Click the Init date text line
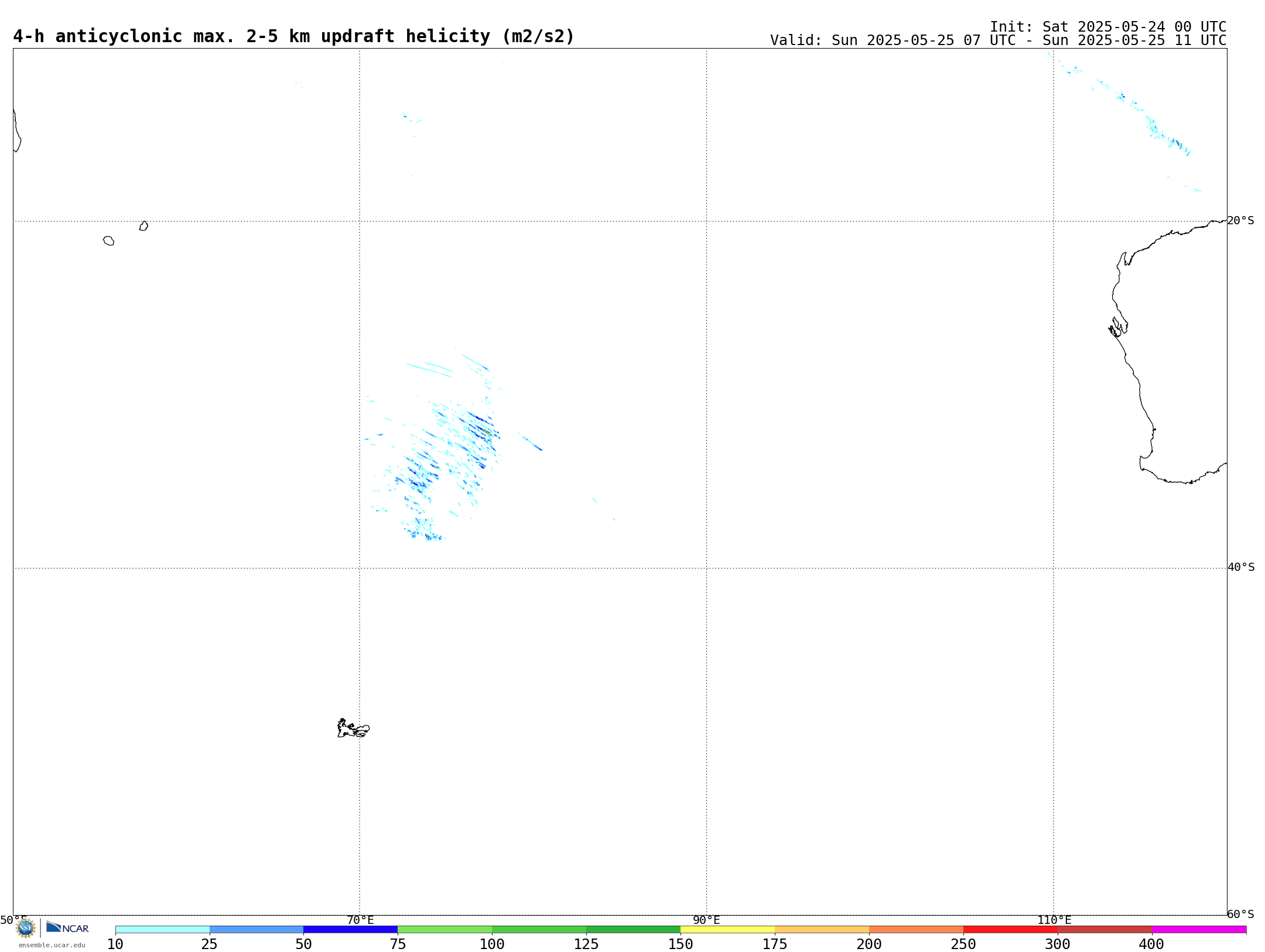Viewport: 1265px width, 952px height. click(1108, 27)
